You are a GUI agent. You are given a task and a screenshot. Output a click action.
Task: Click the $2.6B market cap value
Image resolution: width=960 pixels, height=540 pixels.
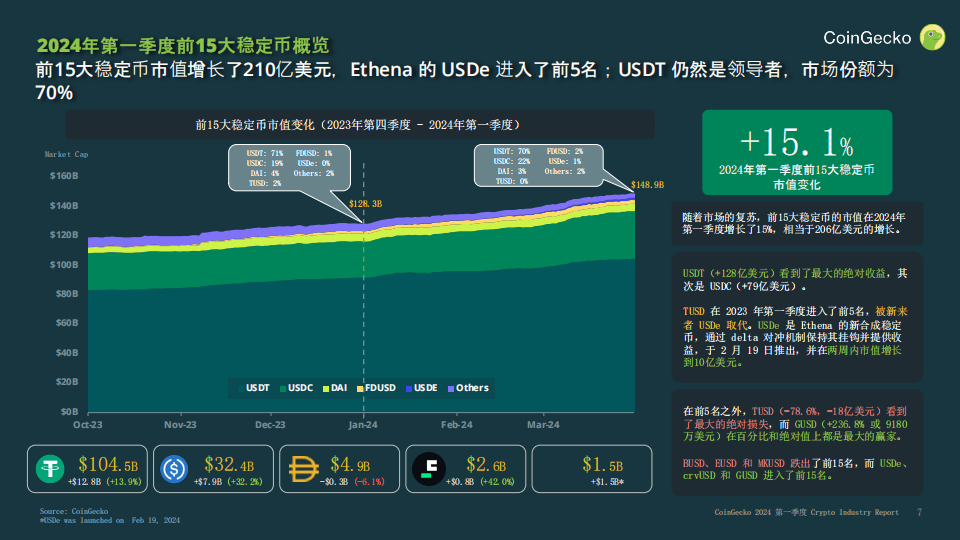coord(486,465)
